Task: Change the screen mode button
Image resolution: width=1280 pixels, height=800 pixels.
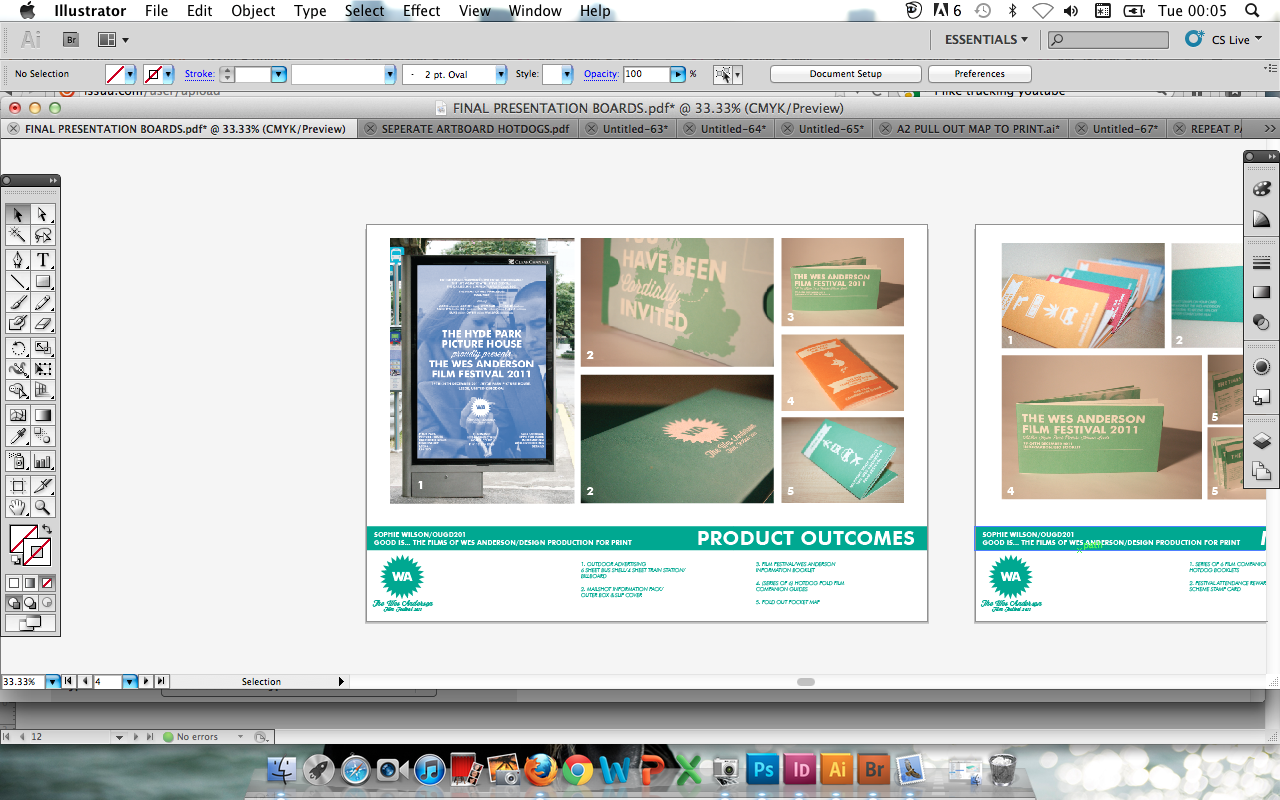Action: [x=30, y=623]
